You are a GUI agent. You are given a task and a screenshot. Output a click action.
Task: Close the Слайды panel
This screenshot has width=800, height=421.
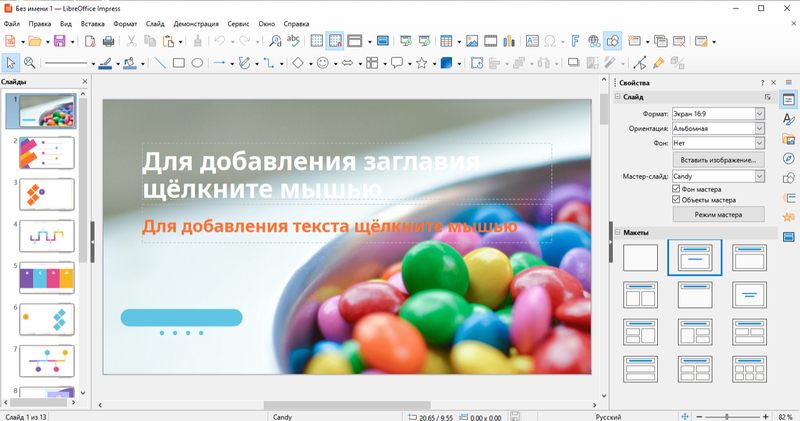(85, 81)
